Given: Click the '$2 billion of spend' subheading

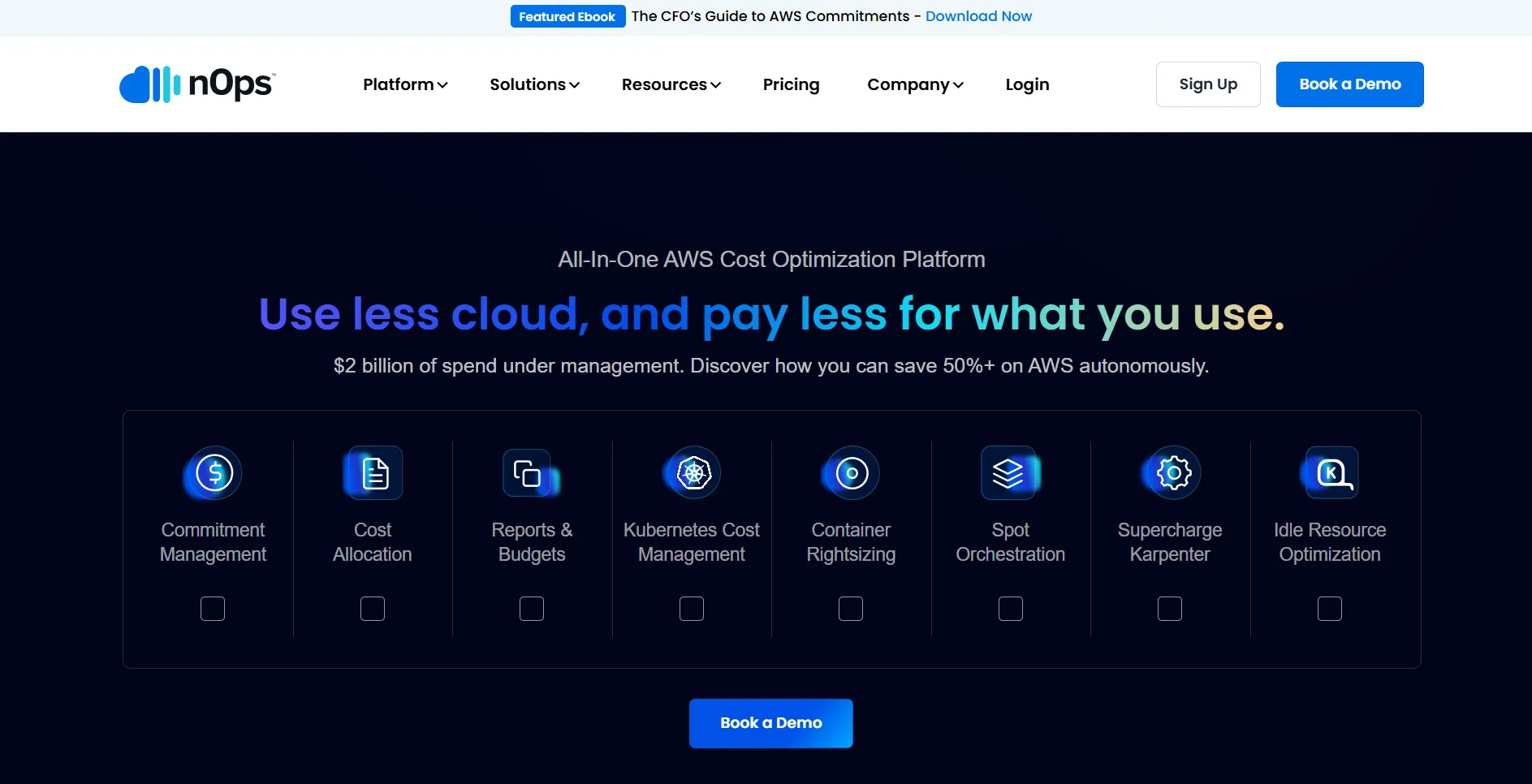Looking at the screenshot, I should click(x=771, y=366).
